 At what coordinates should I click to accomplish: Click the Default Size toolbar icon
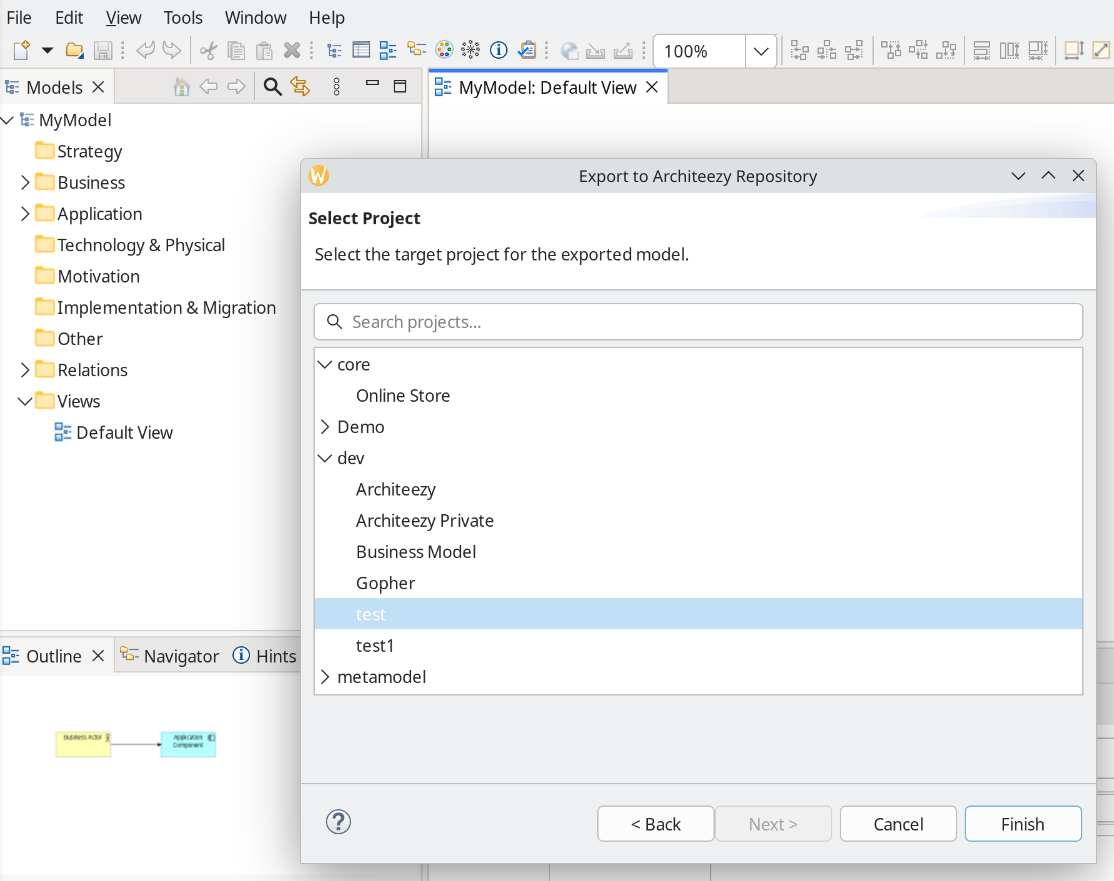point(1074,50)
